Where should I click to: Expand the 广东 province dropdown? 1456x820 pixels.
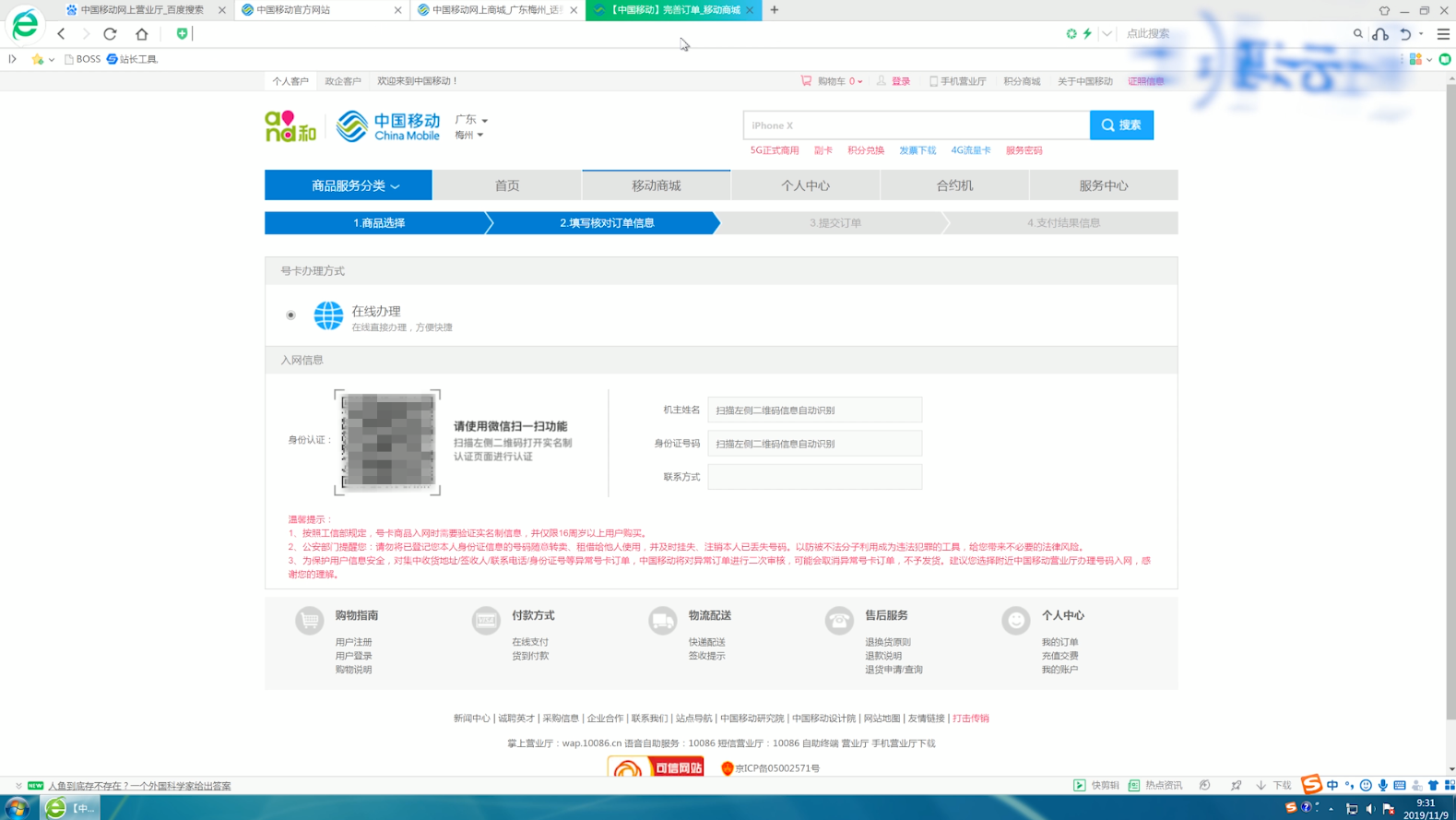click(471, 120)
